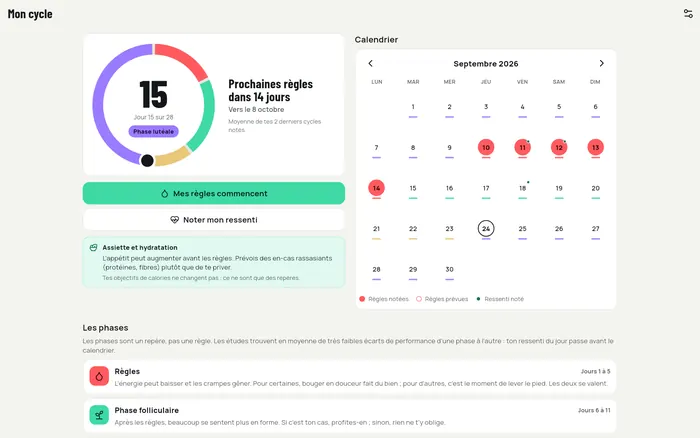Click the Phase lutéale badge
The height and width of the screenshot is (438, 700).
(154, 132)
